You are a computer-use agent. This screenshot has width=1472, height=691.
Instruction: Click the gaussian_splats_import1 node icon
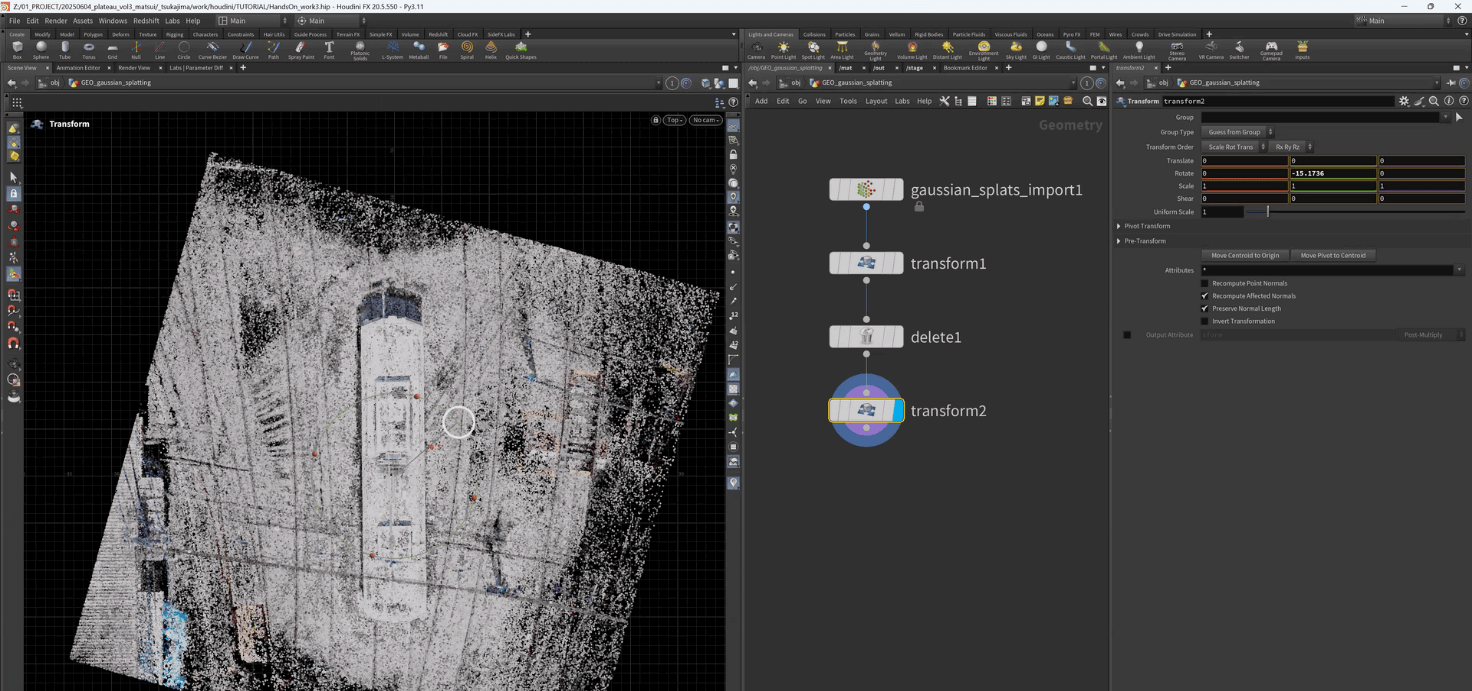click(x=866, y=190)
